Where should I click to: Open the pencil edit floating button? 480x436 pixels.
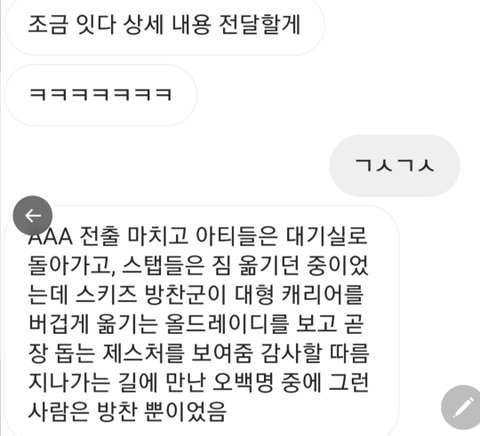coord(462,408)
